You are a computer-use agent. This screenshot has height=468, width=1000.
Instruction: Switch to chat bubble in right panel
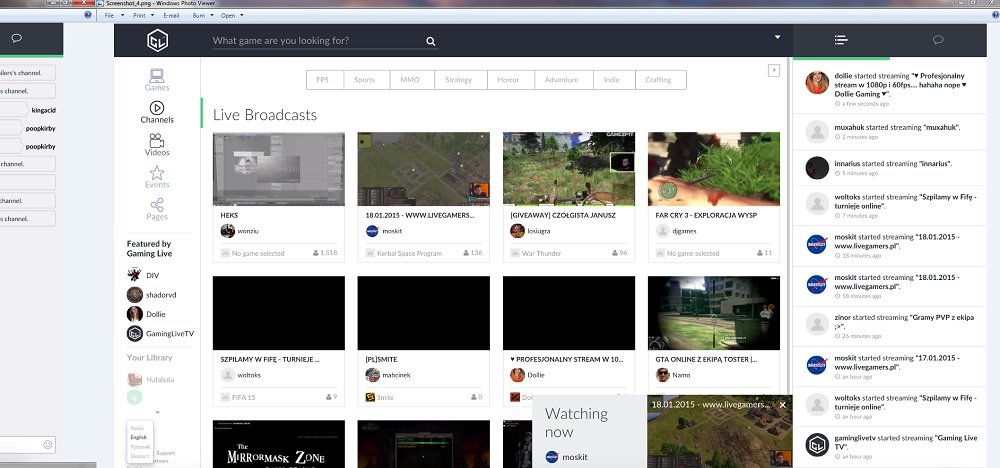[938, 40]
